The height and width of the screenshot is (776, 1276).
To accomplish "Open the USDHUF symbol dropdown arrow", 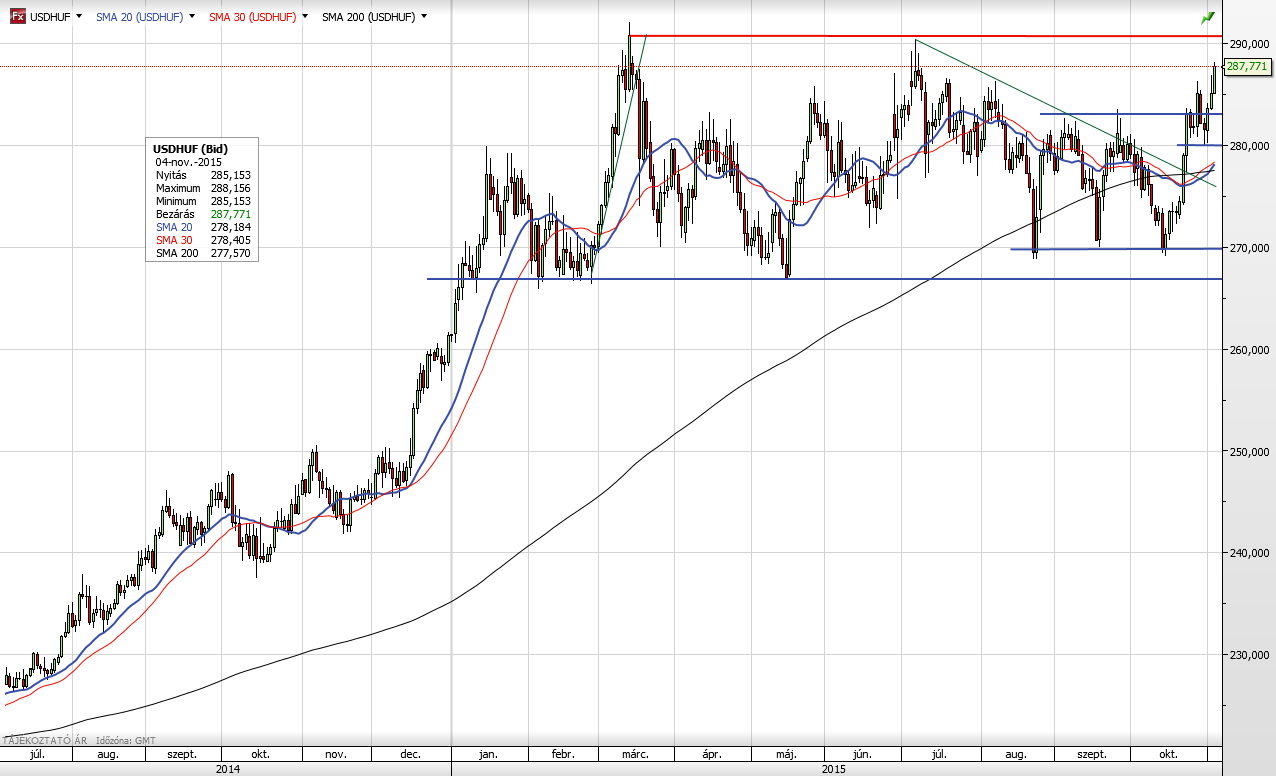I will [79, 17].
